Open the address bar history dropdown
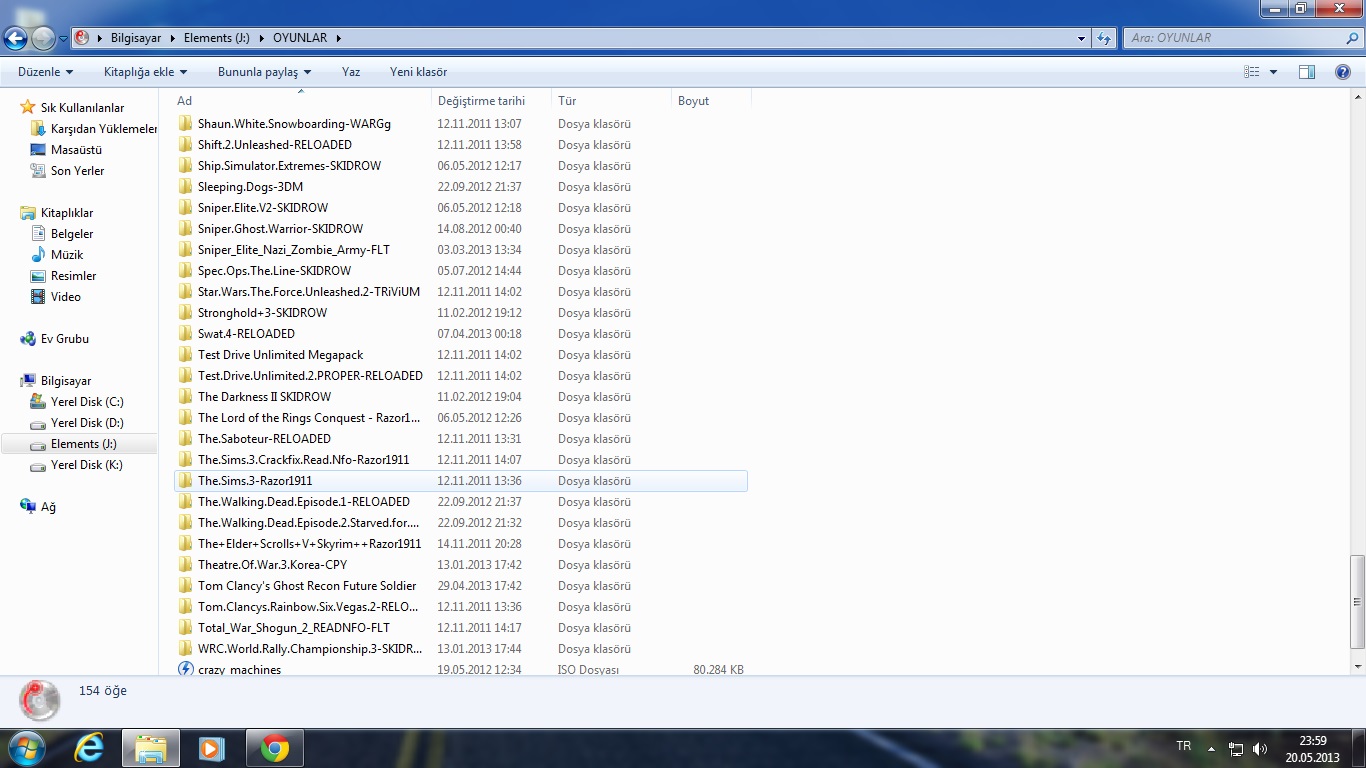Image resolution: width=1366 pixels, height=768 pixels. tap(1082, 38)
